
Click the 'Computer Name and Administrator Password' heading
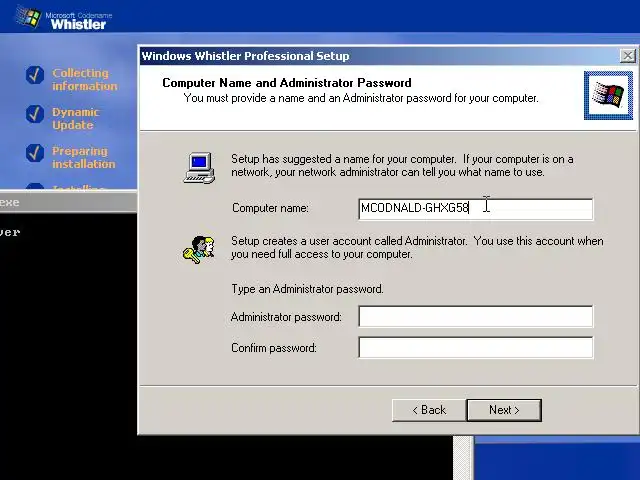click(287, 83)
